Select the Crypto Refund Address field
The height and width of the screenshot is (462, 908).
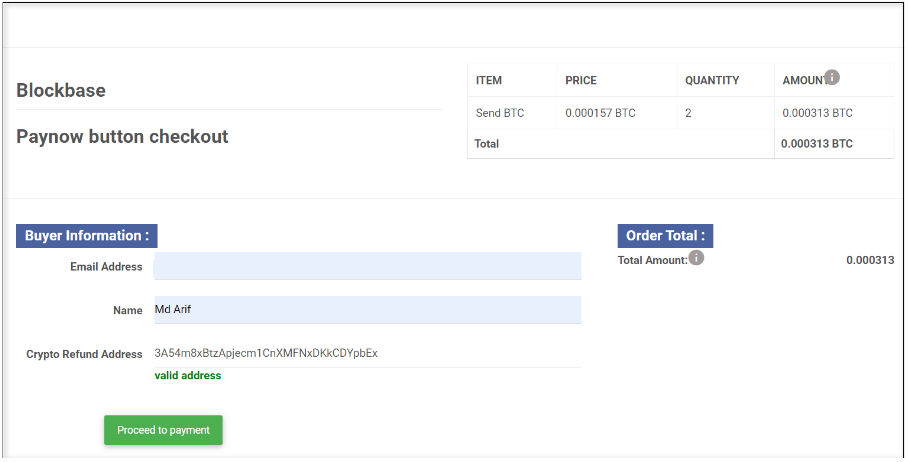[367, 353]
